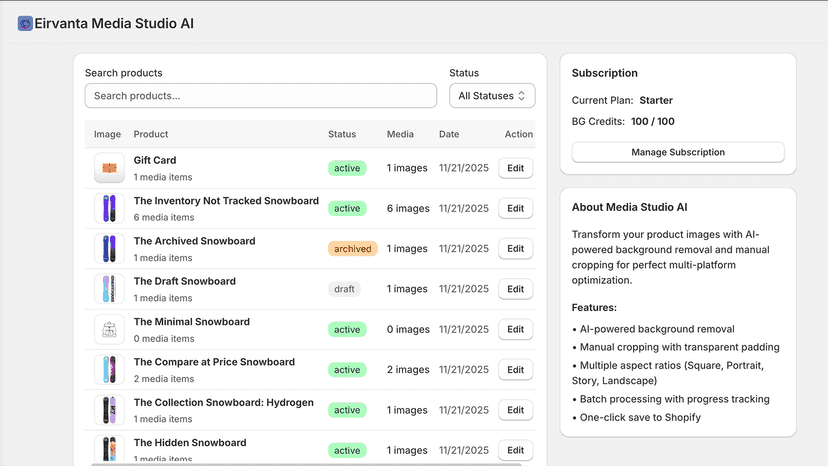Select The Compare at Price Snowboard name
Screen dimensions: 828x466
(214, 362)
